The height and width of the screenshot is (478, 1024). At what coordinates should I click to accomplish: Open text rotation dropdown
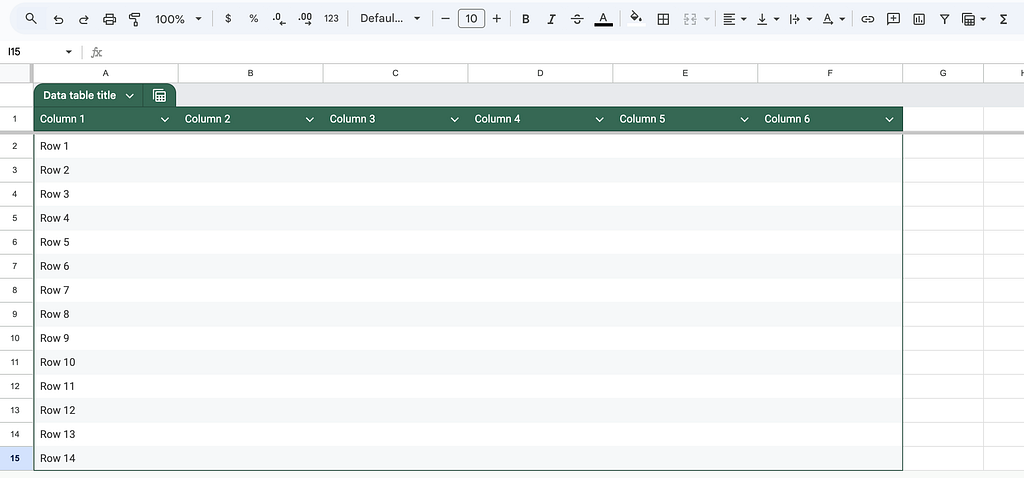[833, 19]
